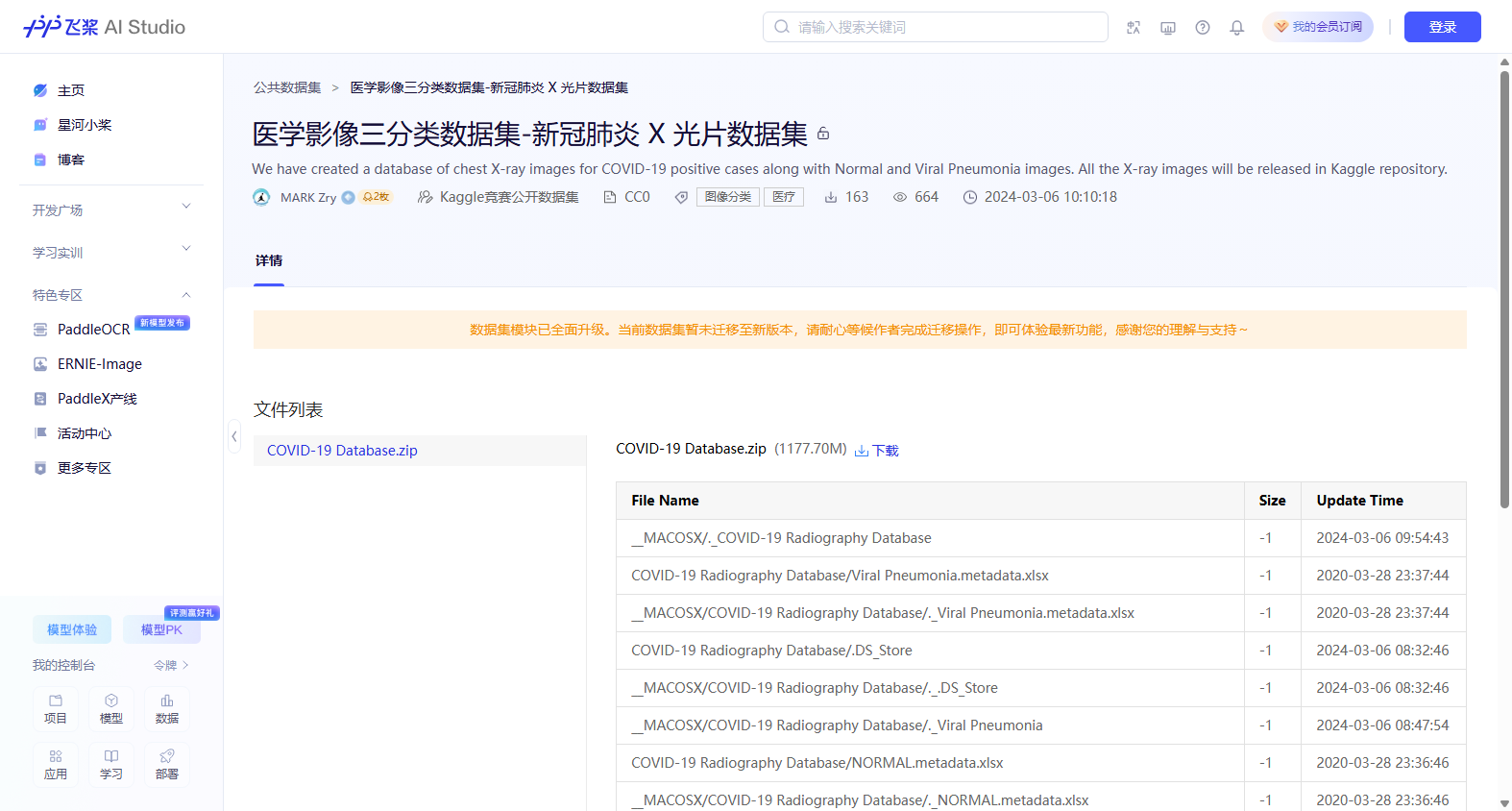Click the 部署 console icon

[x=167, y=765]
